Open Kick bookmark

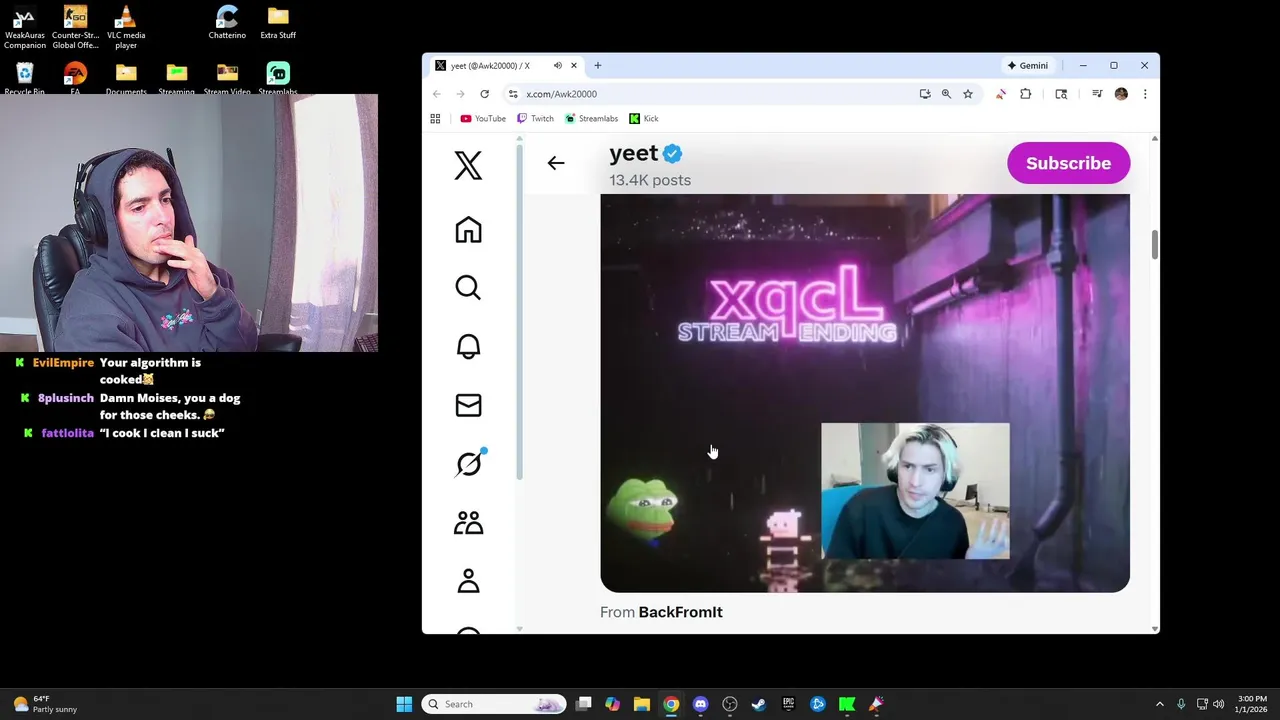pos(644,118)
